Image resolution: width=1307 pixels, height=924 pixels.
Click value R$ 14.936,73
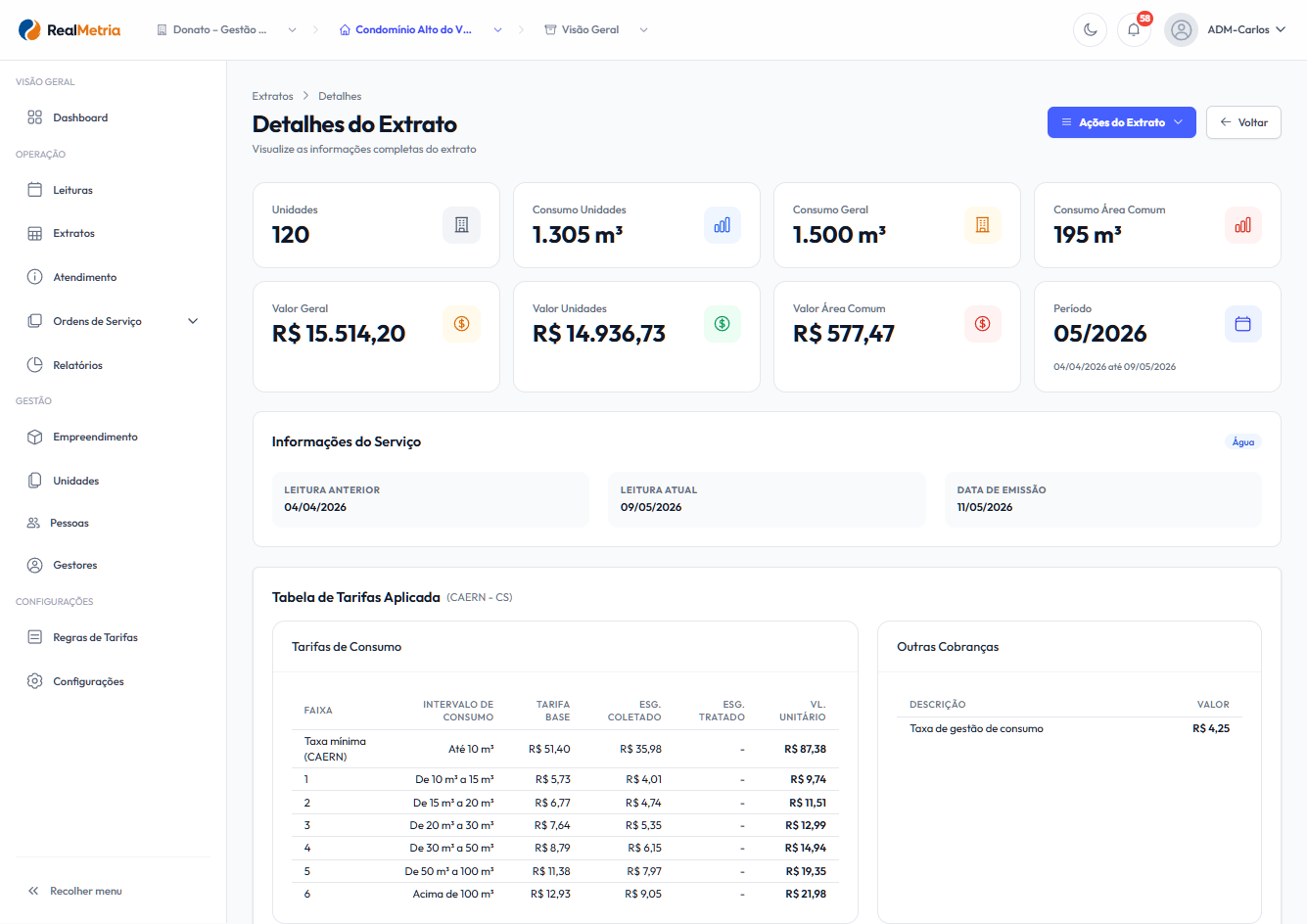coord(599,334)
